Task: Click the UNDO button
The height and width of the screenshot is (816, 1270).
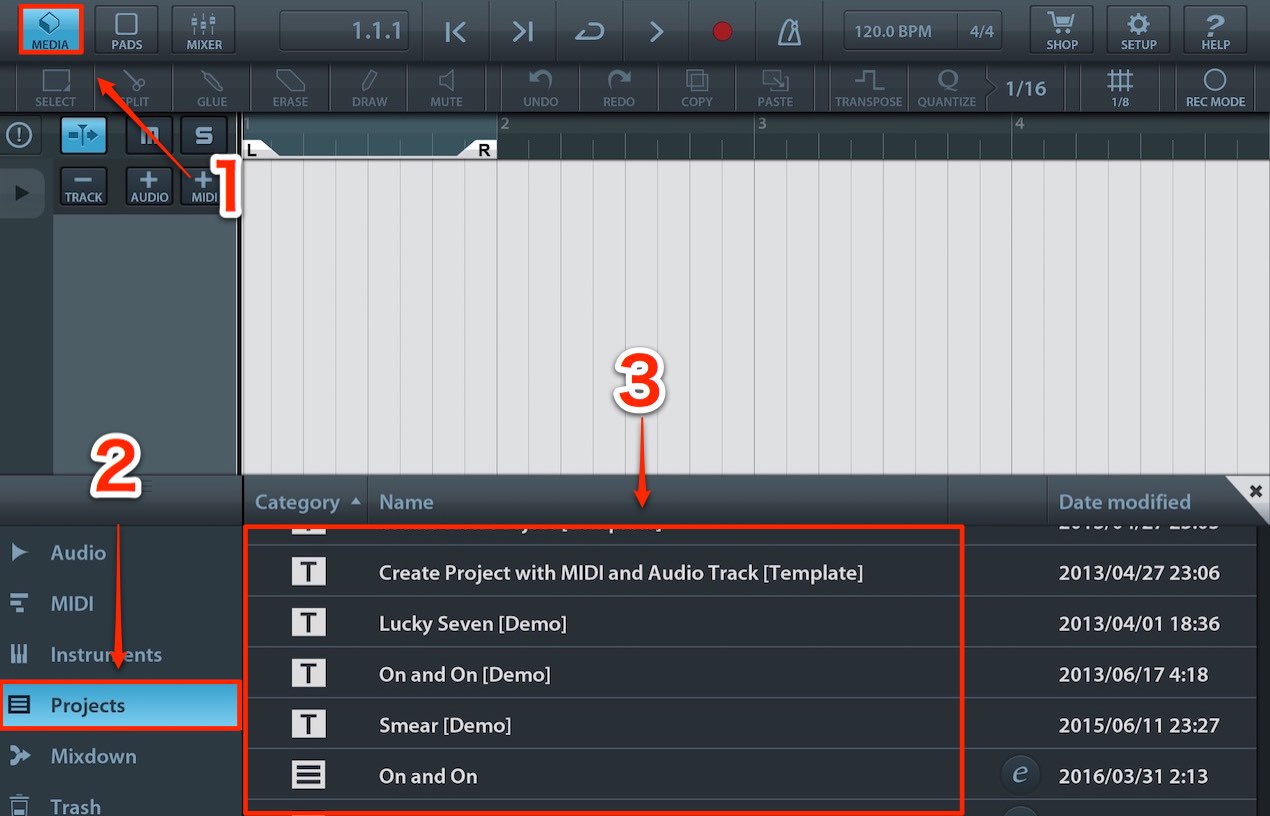Action: [541, 88]
